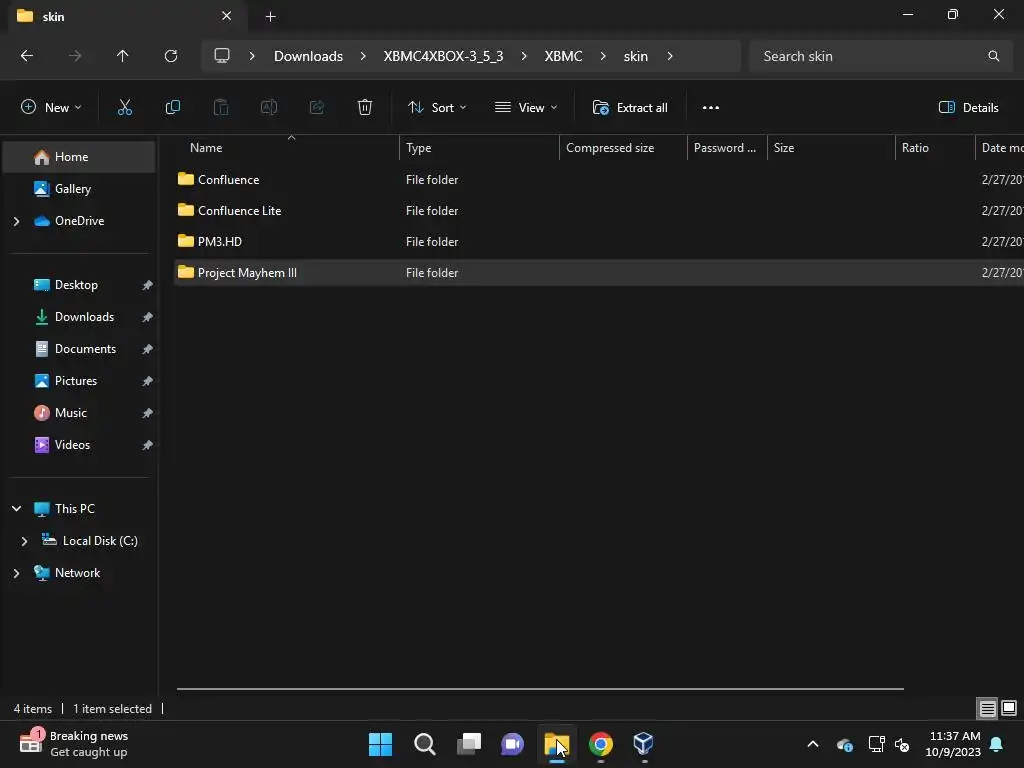Image resolution: width=1024 pixels, height=768 pixels.
Task: Click the PC monitor icon in address bar
Action: (222, 56)
